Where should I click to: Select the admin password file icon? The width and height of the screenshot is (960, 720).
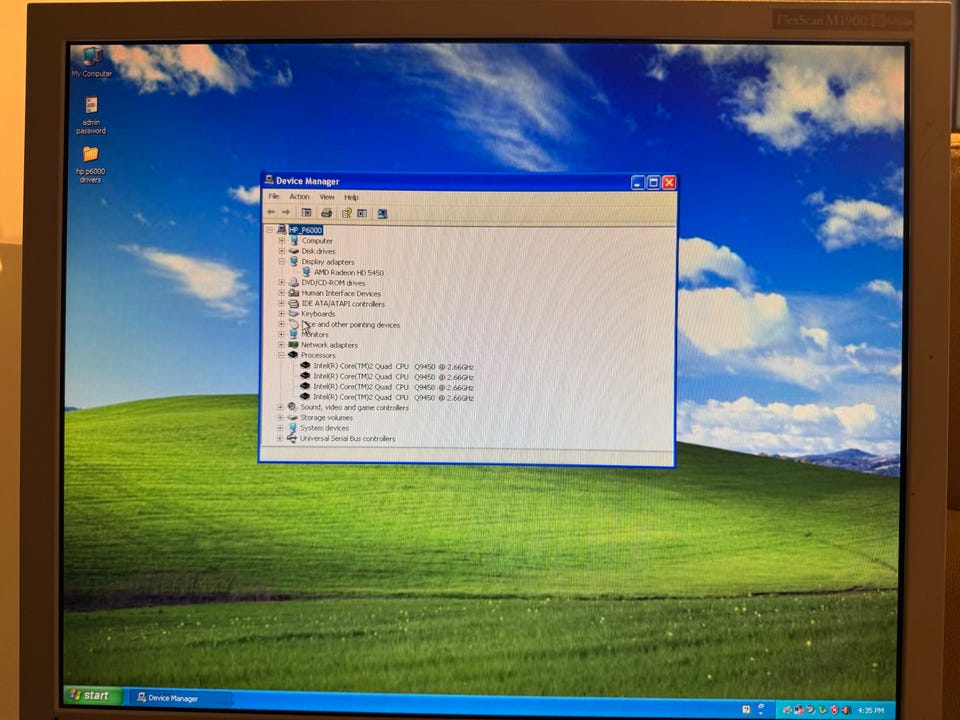[91, 115]
